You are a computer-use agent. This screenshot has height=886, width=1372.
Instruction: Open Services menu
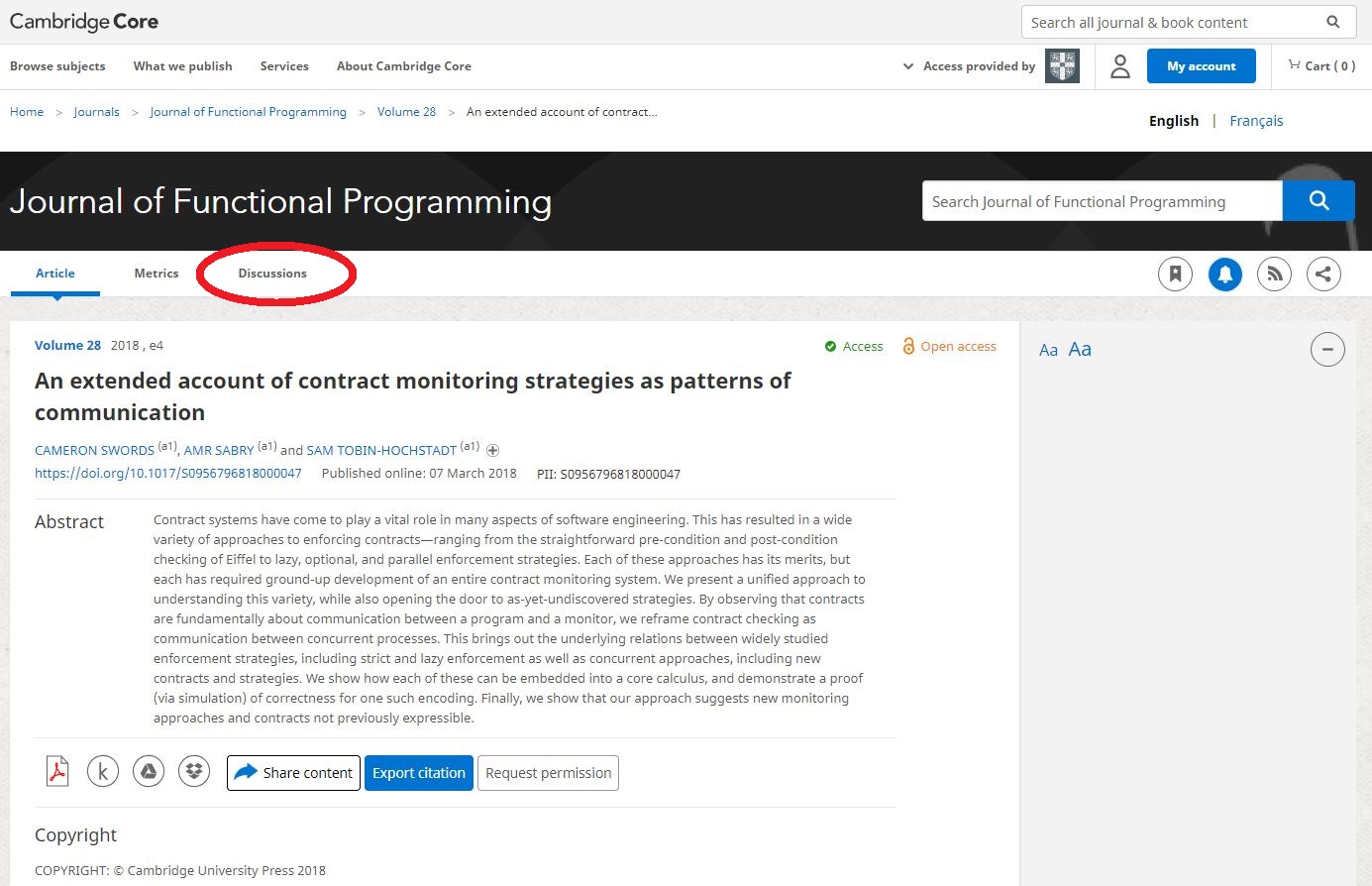click(x=284, y=66)
